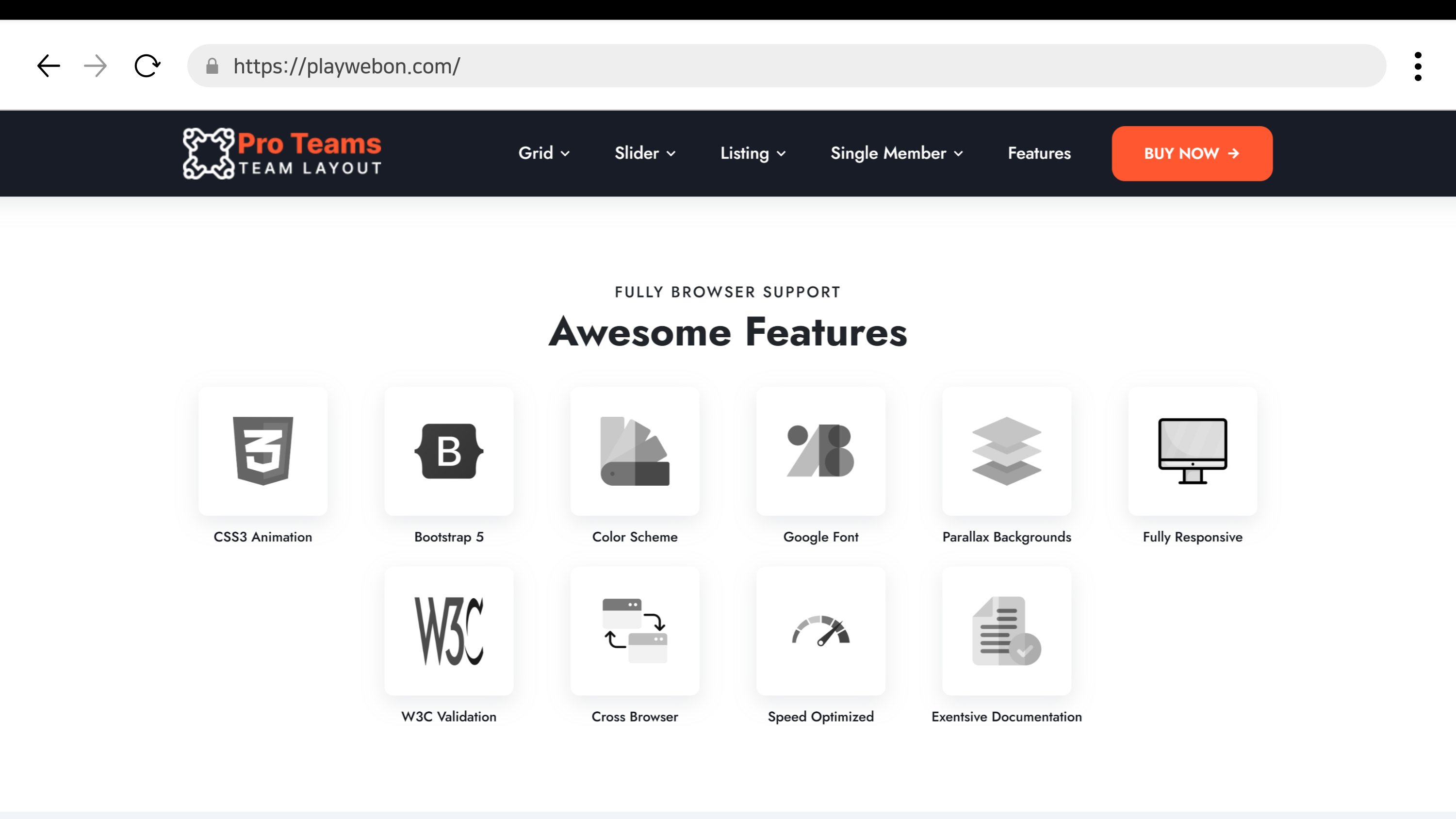Open the Slider dropdown menu

click(645, 153)
